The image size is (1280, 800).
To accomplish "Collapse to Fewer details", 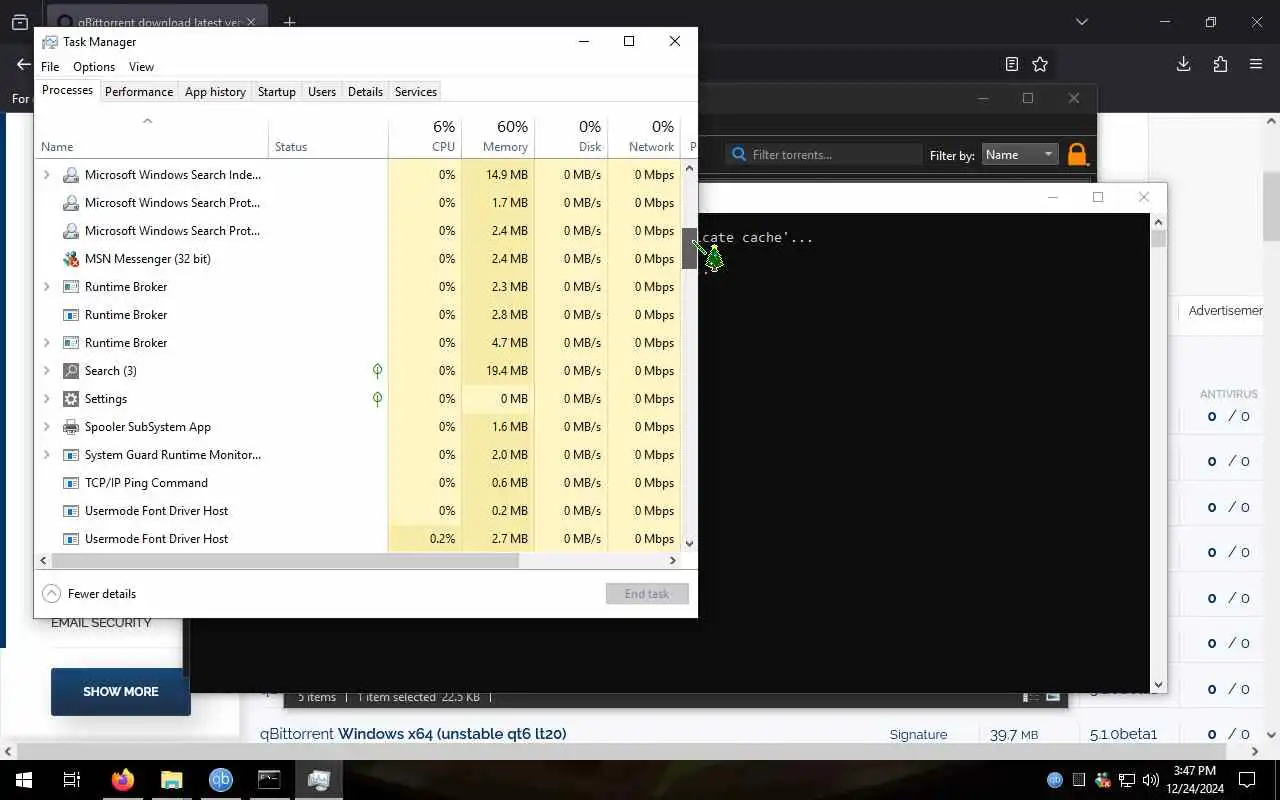I will [89, 594].
